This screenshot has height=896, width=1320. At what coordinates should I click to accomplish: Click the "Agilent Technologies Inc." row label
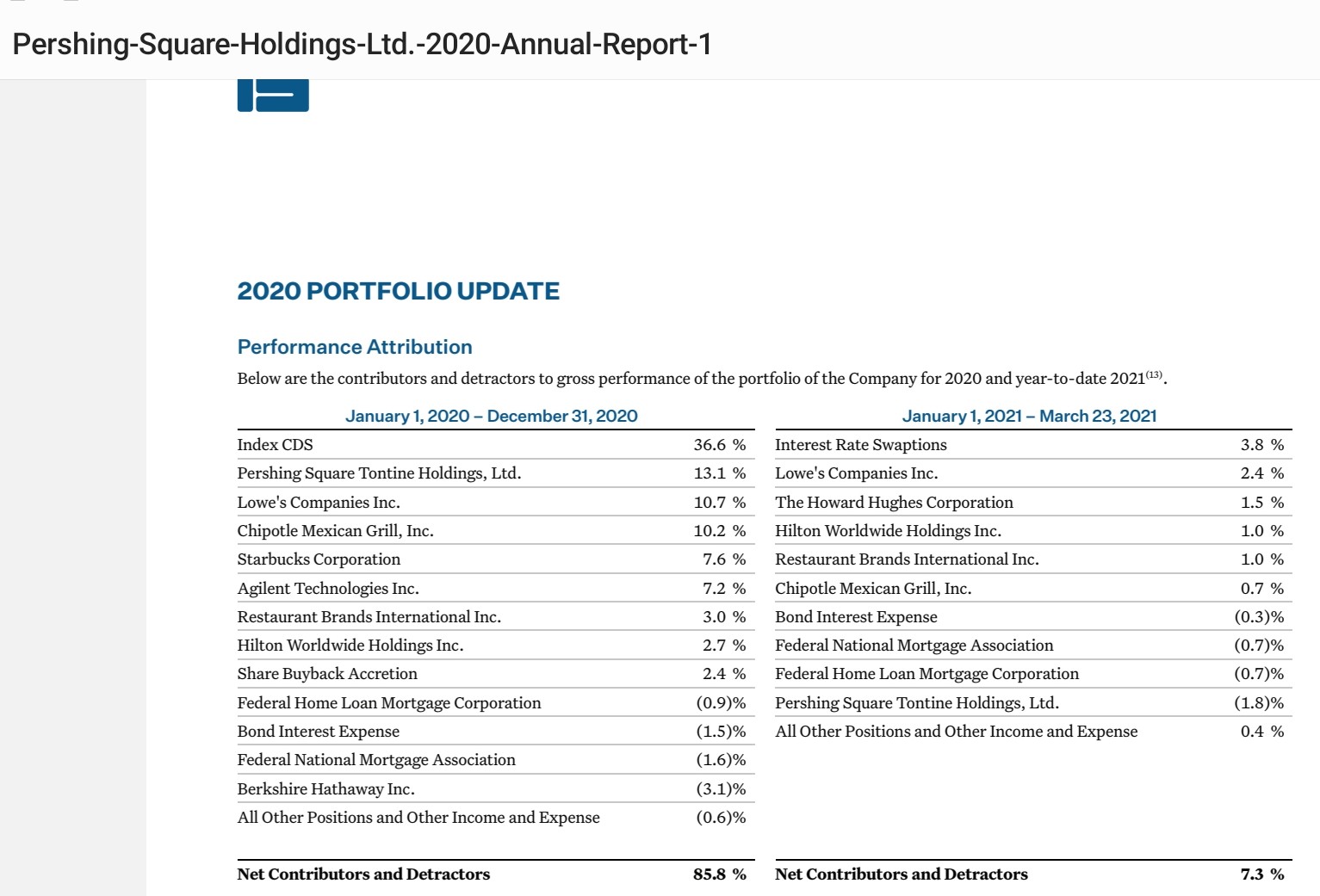click(x=328, y=588)
